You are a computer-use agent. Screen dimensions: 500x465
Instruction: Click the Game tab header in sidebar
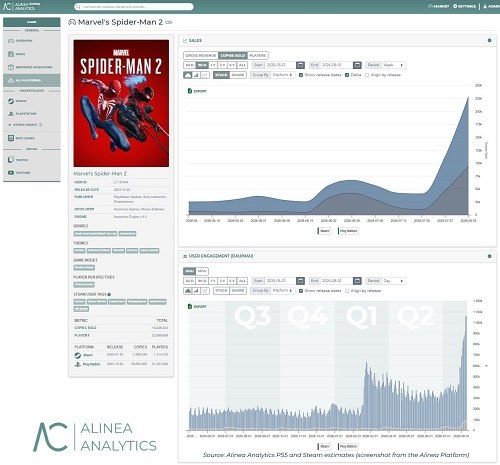pyautogui.click(x=32, y=22)
